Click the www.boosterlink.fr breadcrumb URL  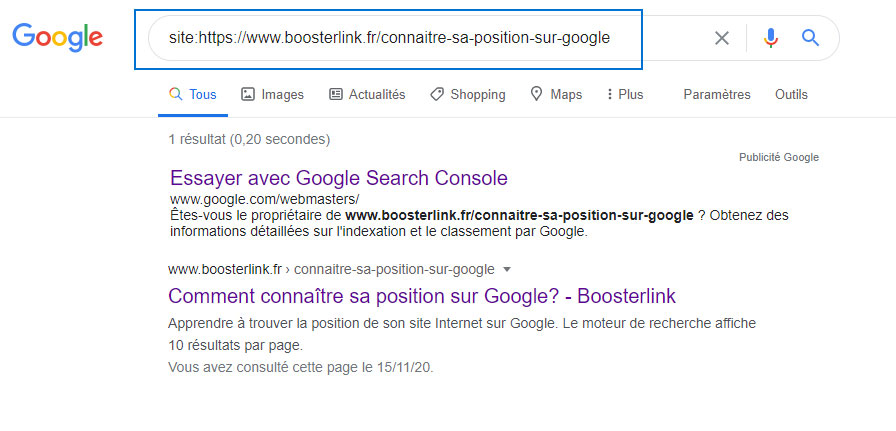tap(228, 269)
